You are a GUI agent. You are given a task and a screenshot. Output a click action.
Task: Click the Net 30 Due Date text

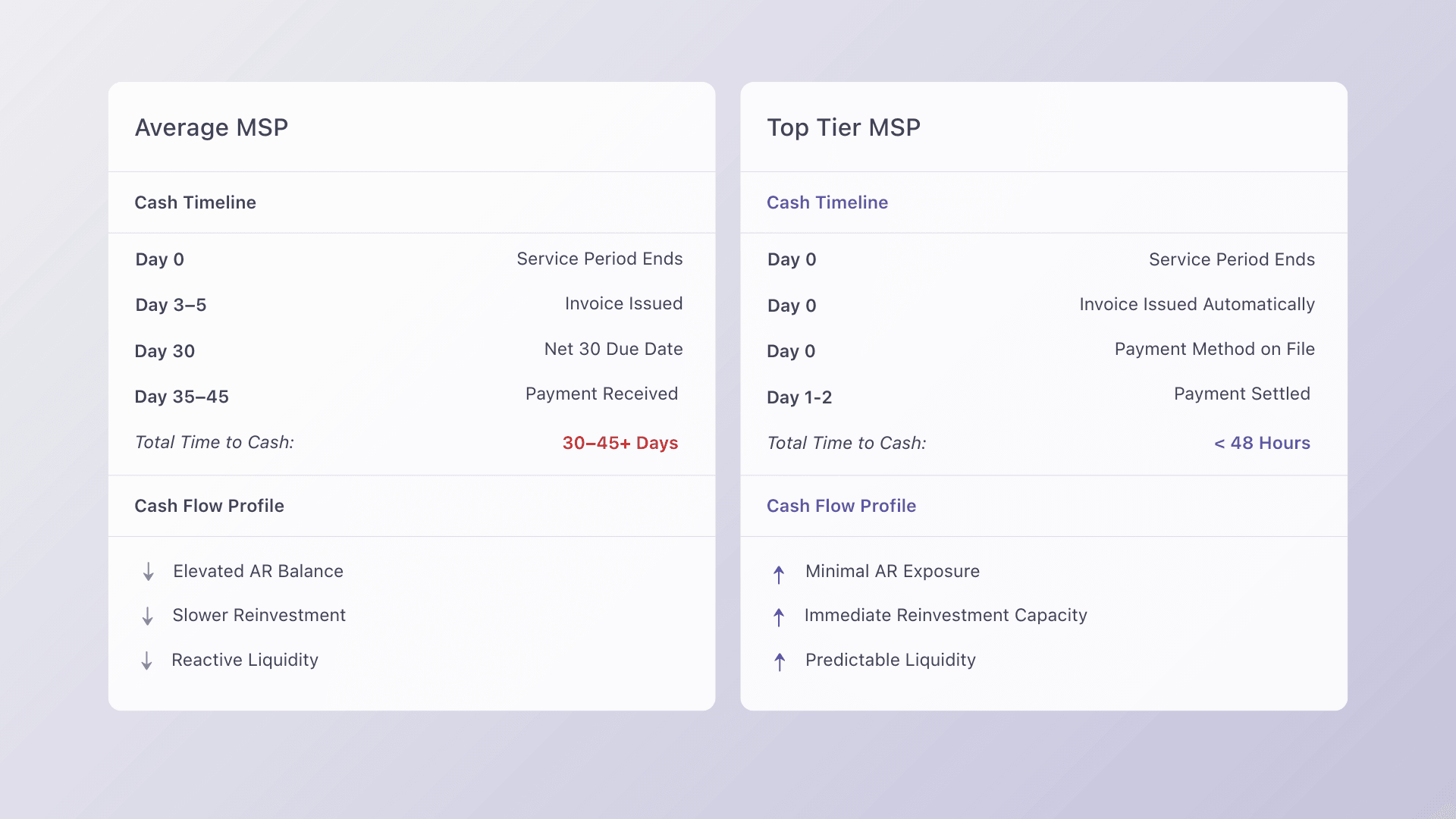[x=613, y=349]
